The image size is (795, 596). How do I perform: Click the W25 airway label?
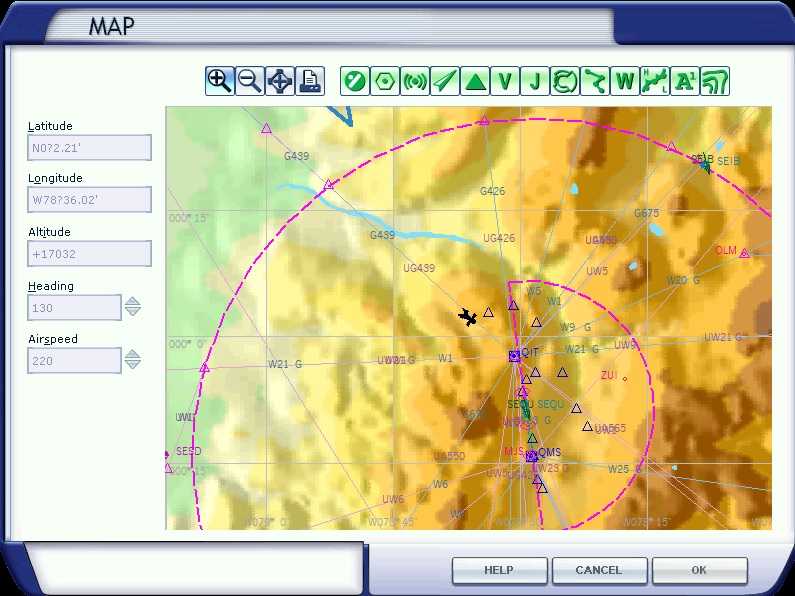pyautogui.click(x=619, y=469)
